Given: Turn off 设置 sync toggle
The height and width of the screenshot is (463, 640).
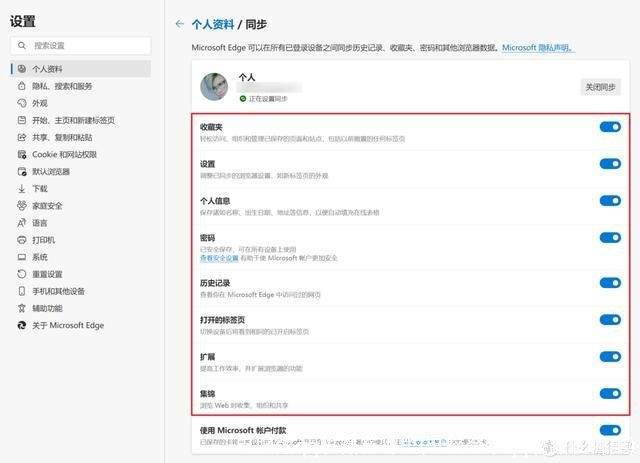Looking at the screenshot, I should pos(610,164).
